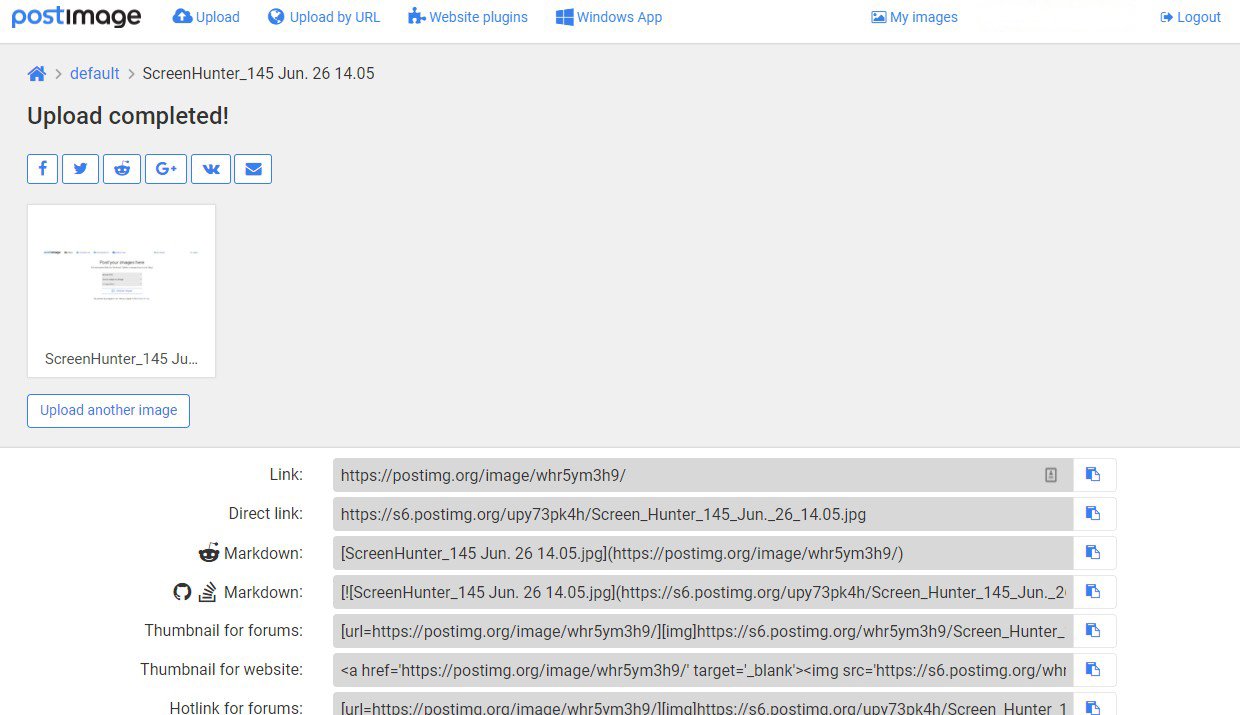Open the default gallery breadcrumb
This screenshot has height=715, width=1240.
pyautogui.click(x=95, y=73)
